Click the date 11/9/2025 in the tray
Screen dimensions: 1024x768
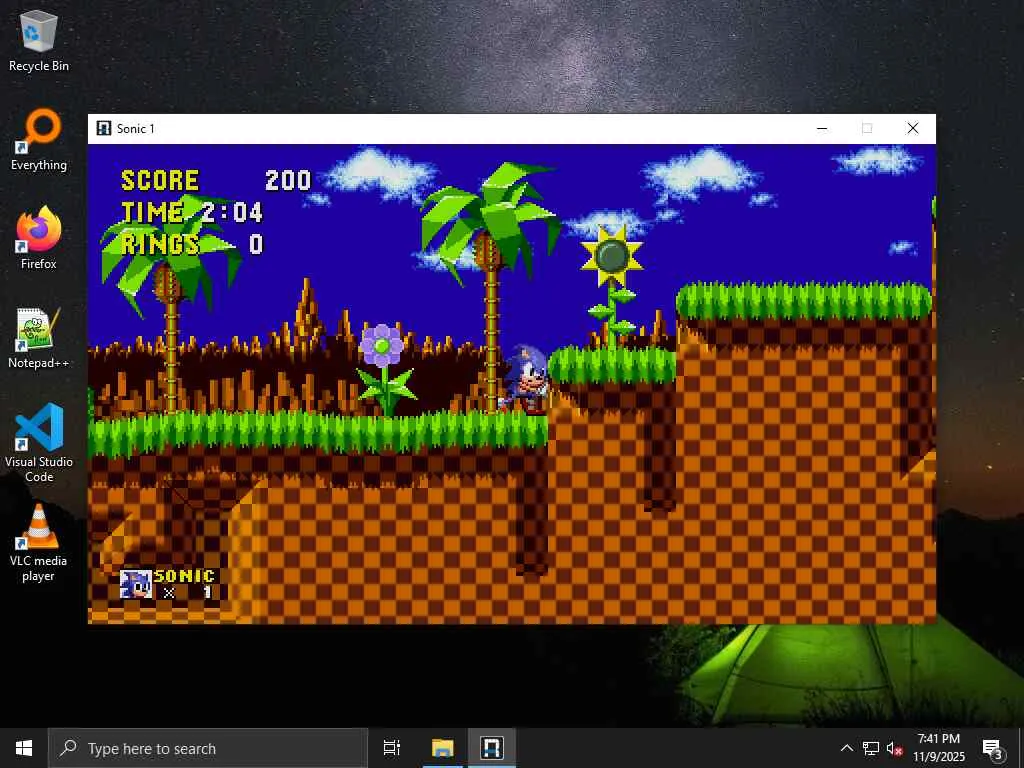(x=938, y=757)
